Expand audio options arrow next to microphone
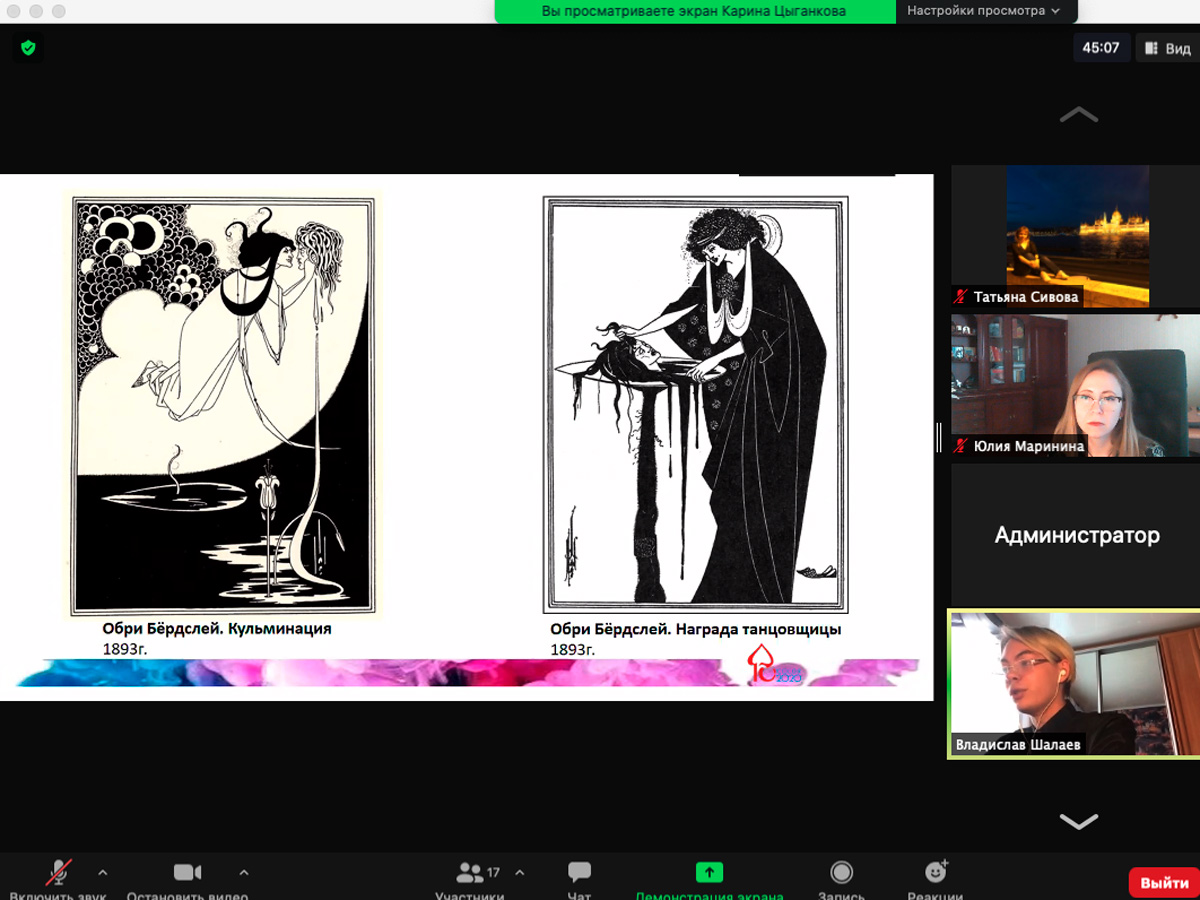 tap(102, 872)
